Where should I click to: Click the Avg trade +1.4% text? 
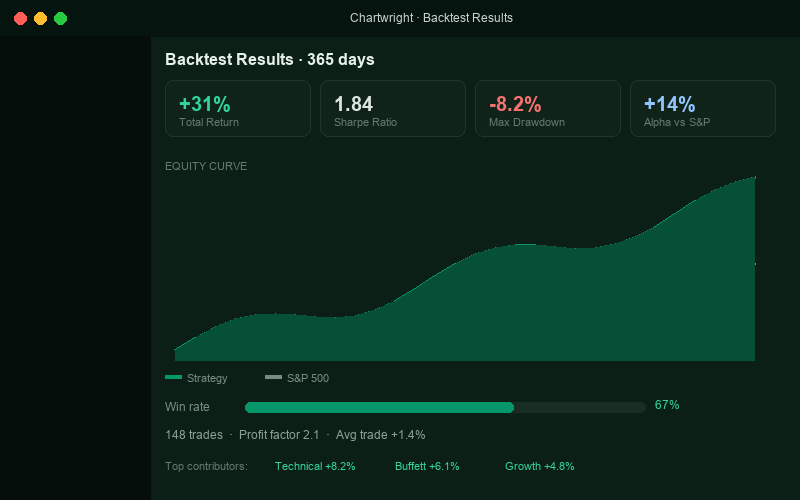pos(381,435)
